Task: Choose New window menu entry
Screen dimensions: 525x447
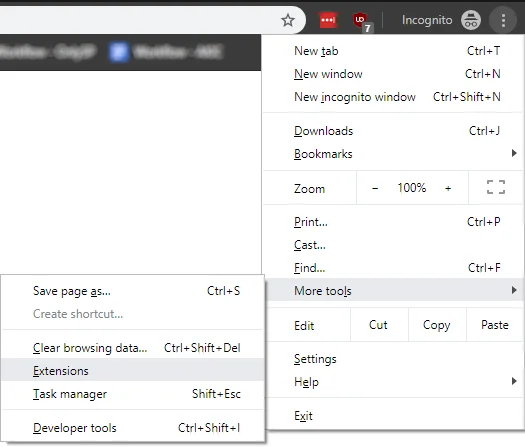Action: click(393, 74)
